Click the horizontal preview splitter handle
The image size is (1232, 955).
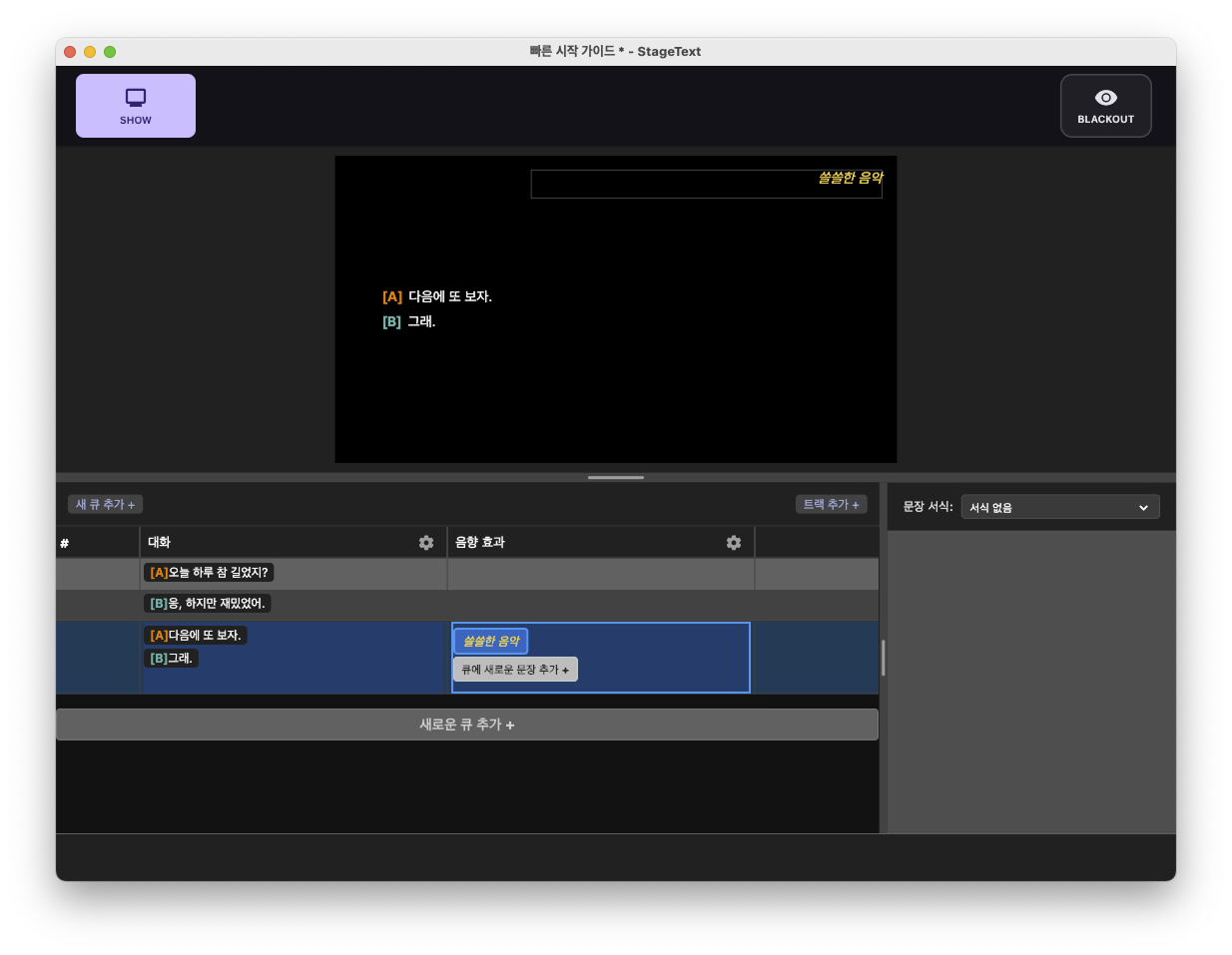coord(615,478)
